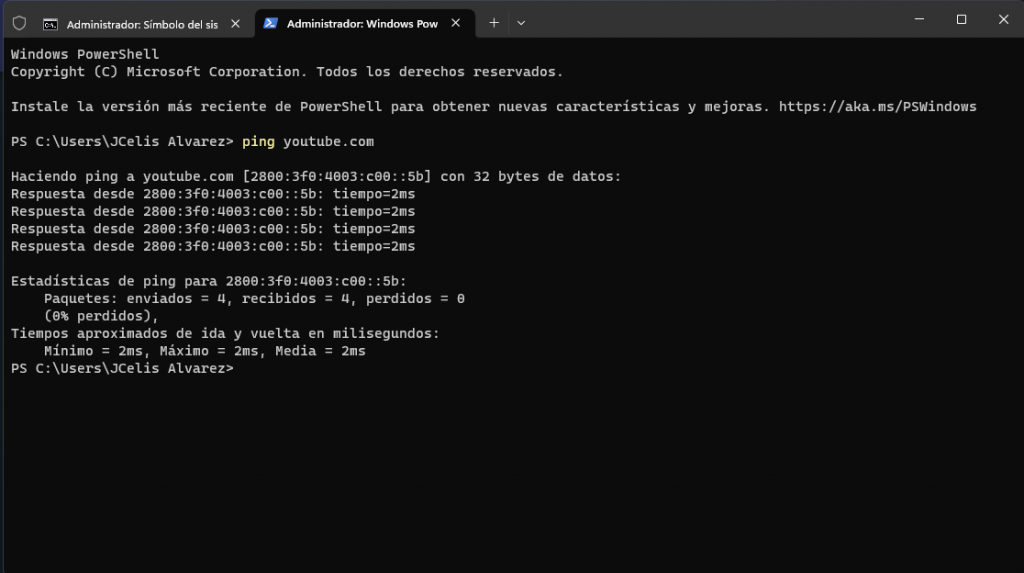The height and width of the screenshot is (573, 1024).
Task: Click the 'Mínimo = 2ms' results line
Action: (x=204, y=352)
